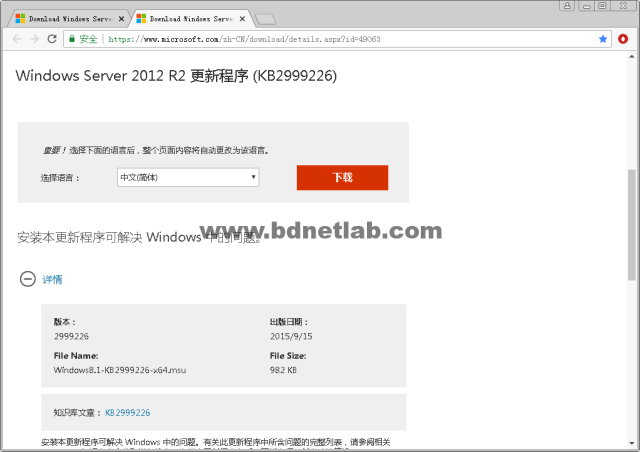
Task: Click the 安全 secure label in address bar
Action: pyautogui.click(x=88, y=39)
